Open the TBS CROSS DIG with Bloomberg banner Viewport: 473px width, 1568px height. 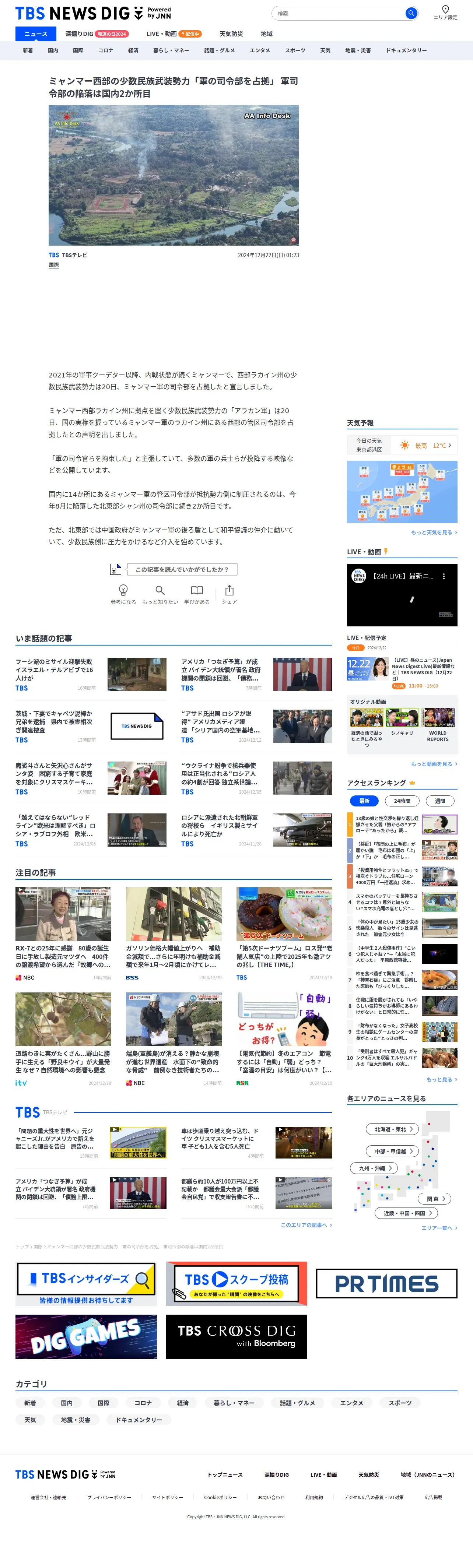click(x=236, y=1336)
